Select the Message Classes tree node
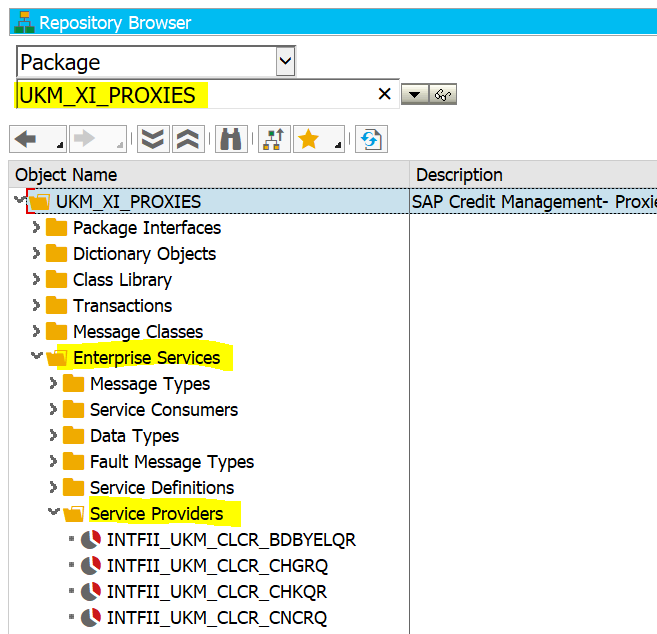 (x=138, y=332)
